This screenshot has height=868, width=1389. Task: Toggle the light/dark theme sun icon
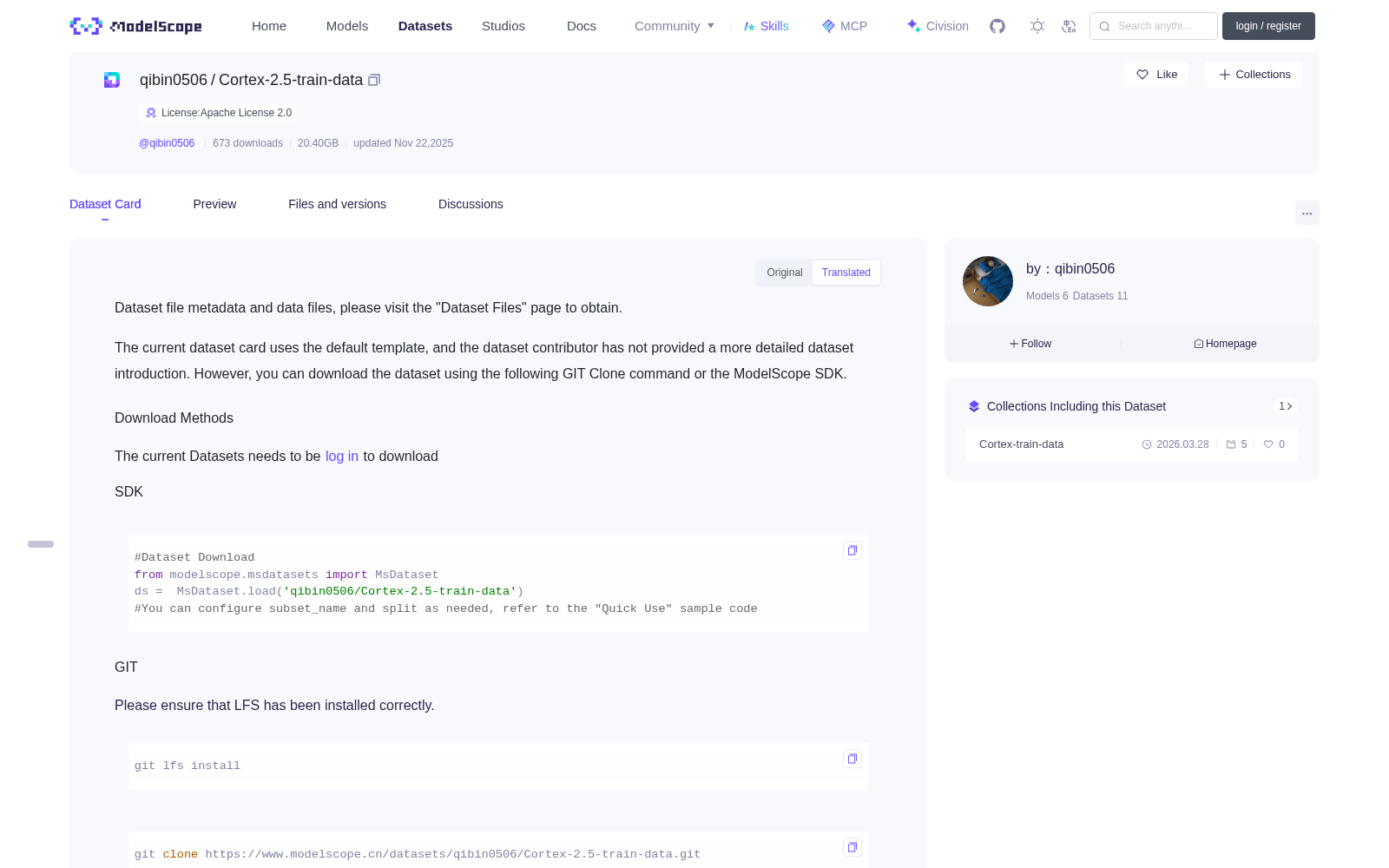pos(1037,26)
